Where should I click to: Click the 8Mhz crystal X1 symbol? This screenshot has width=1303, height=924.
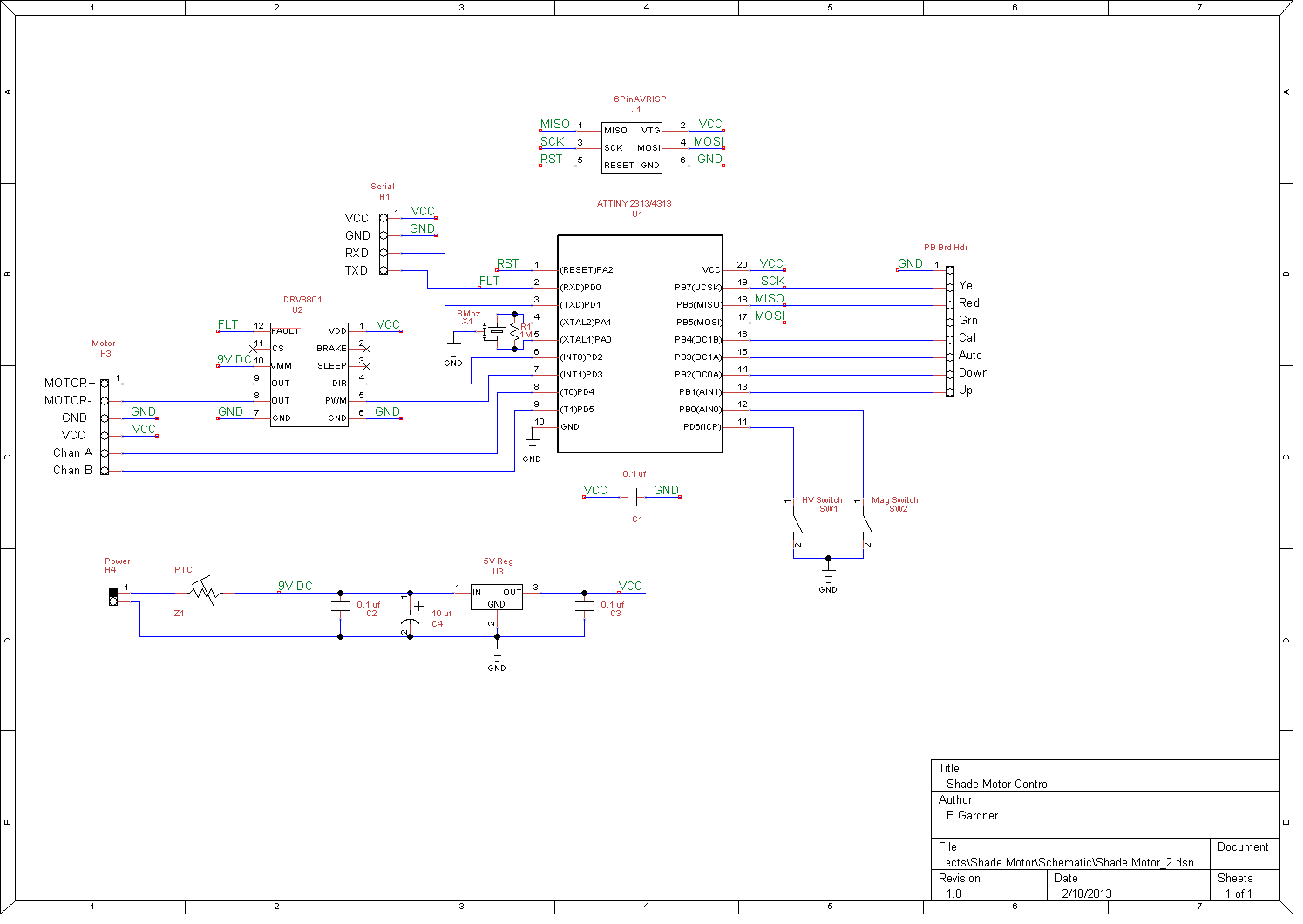(x=496, y=331)
